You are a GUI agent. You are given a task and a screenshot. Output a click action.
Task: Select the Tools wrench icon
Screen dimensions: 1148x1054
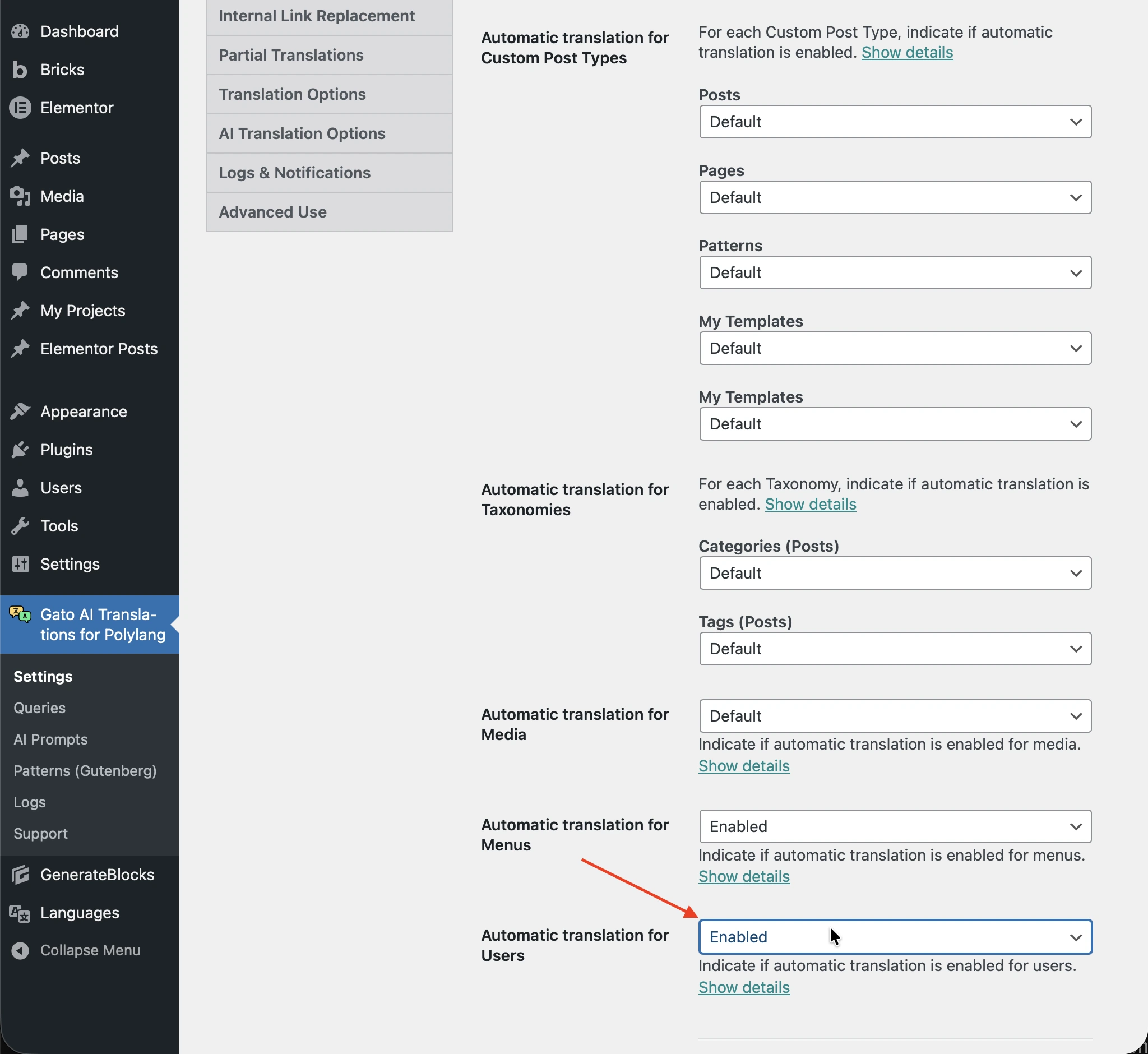(21, 525)
